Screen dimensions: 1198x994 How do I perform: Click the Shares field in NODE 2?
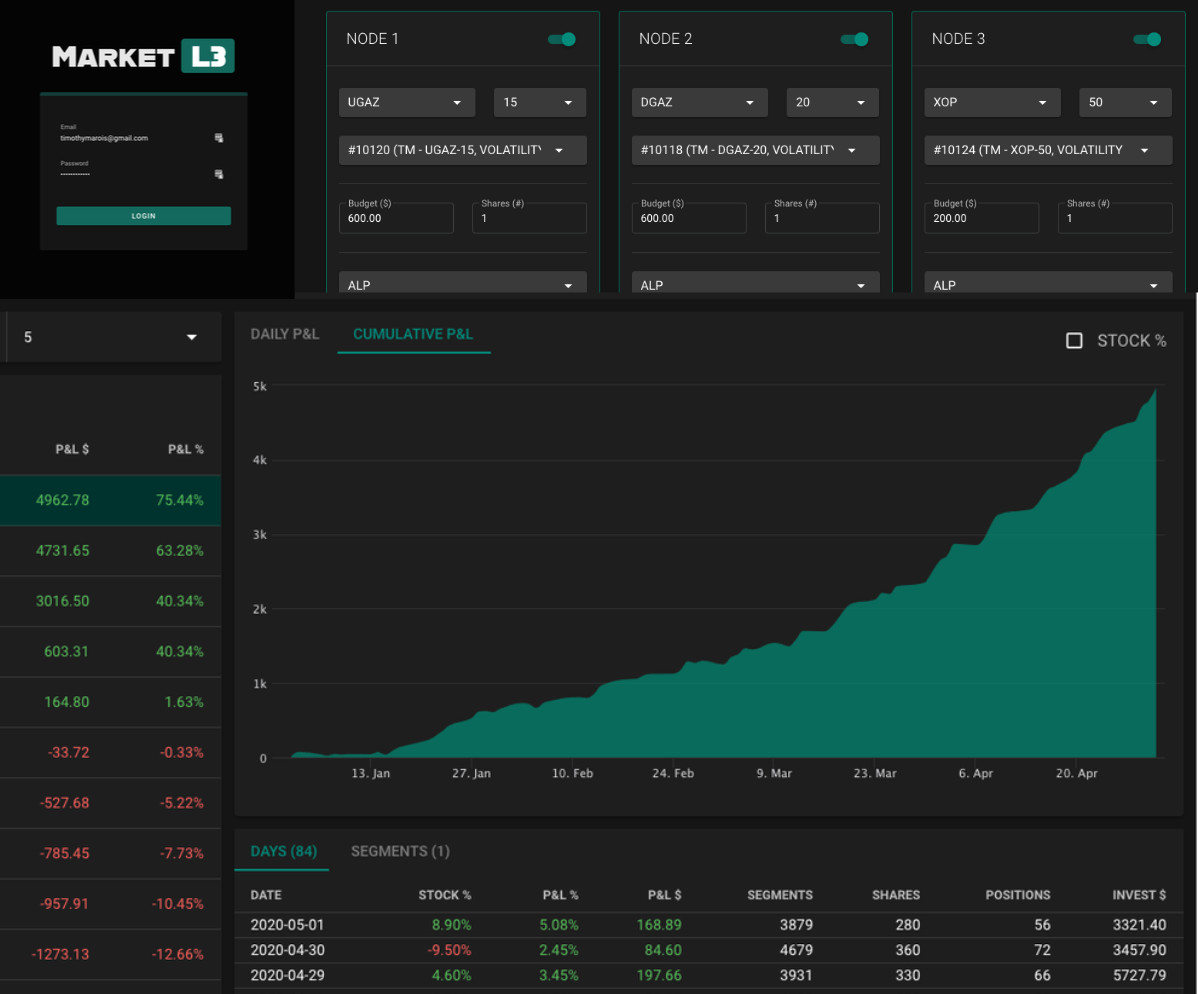[x=822, y=218]
